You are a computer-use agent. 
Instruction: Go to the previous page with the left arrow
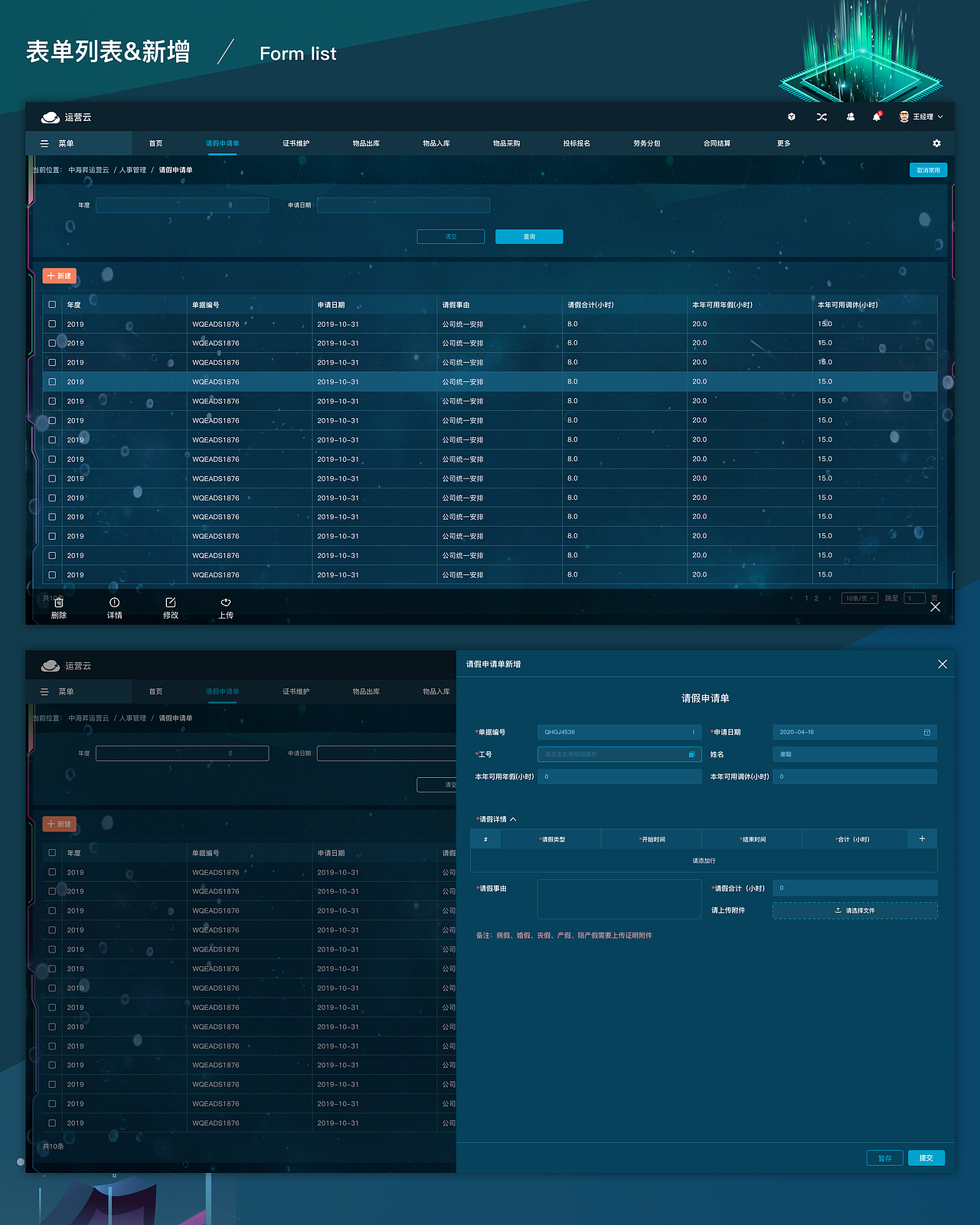[792, 598]
